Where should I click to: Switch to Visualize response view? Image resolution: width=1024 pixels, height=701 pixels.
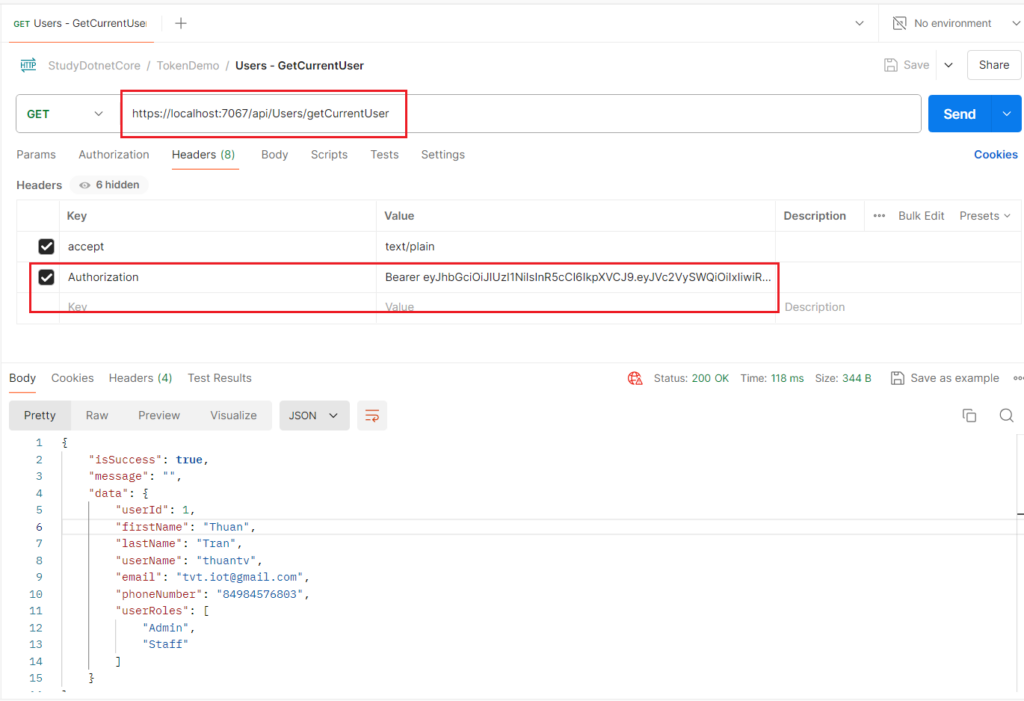(x=233, y=416)
